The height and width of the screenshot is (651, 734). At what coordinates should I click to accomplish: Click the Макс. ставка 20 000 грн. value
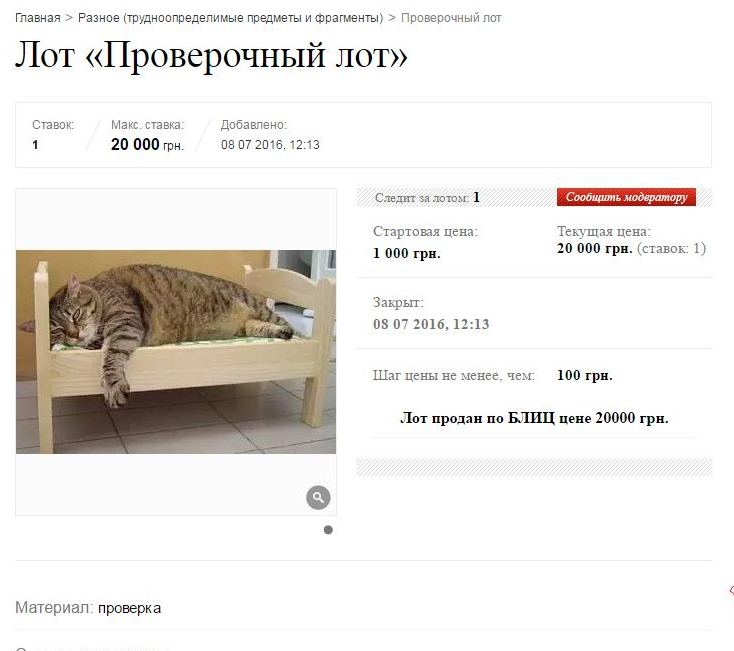147,145
